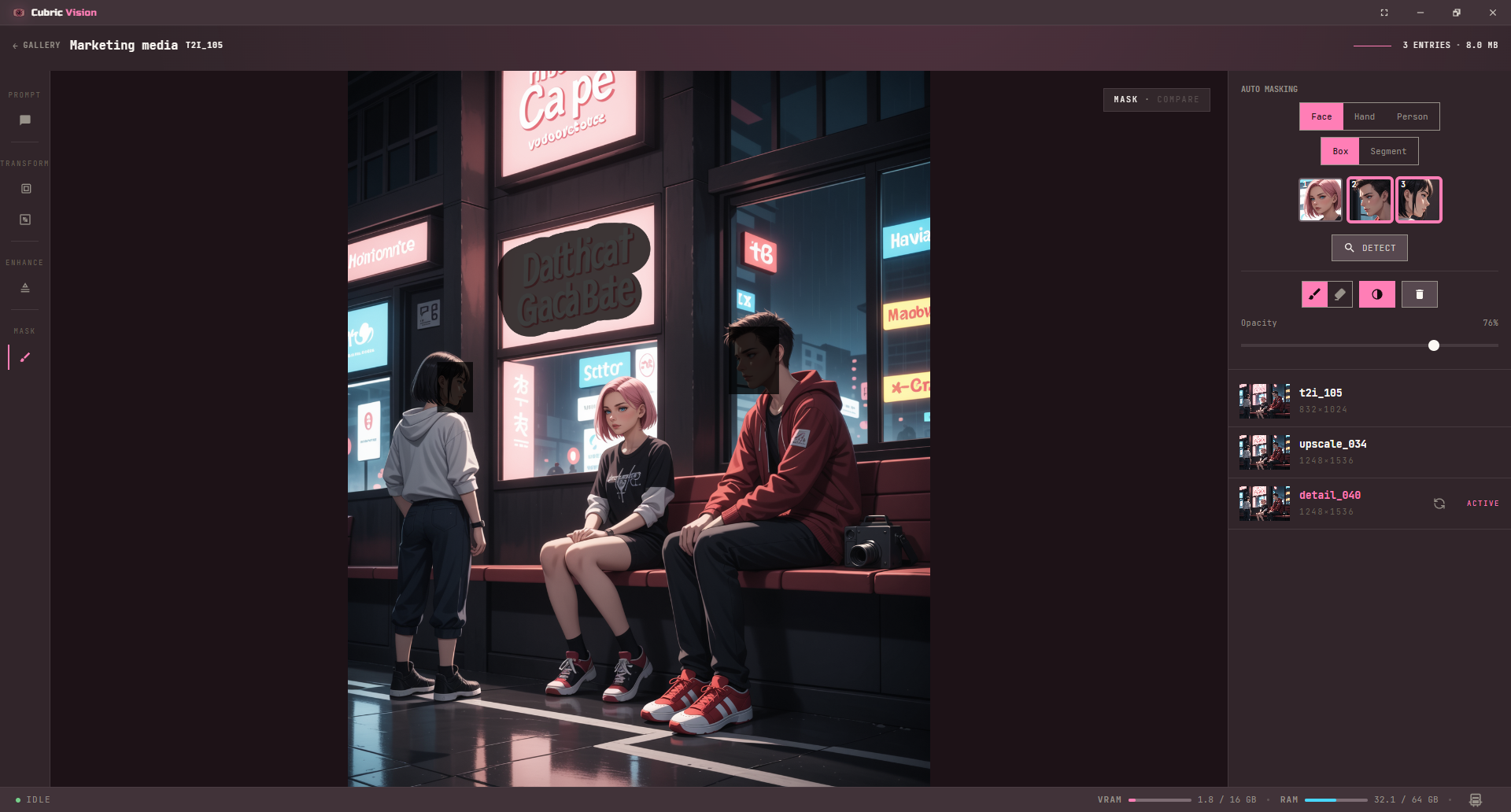
Task: Adjust the Opacity slider handle
Action: pyautogui.click(x=1434, y=345)
